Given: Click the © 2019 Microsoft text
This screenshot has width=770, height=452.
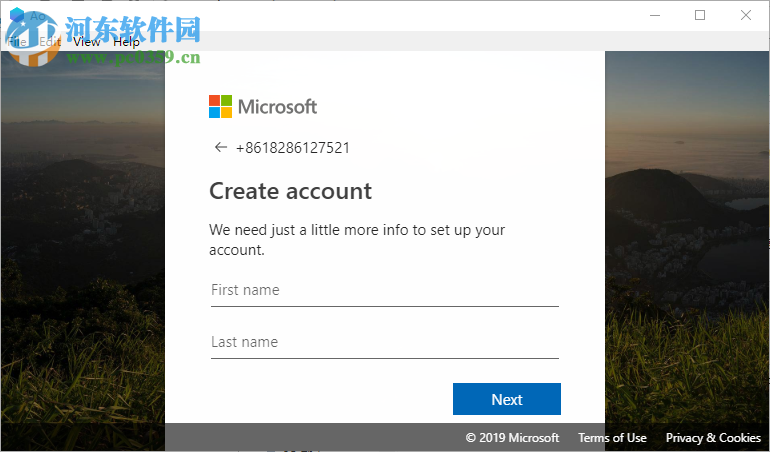Looking at the screenshot, I should (512, 437).
